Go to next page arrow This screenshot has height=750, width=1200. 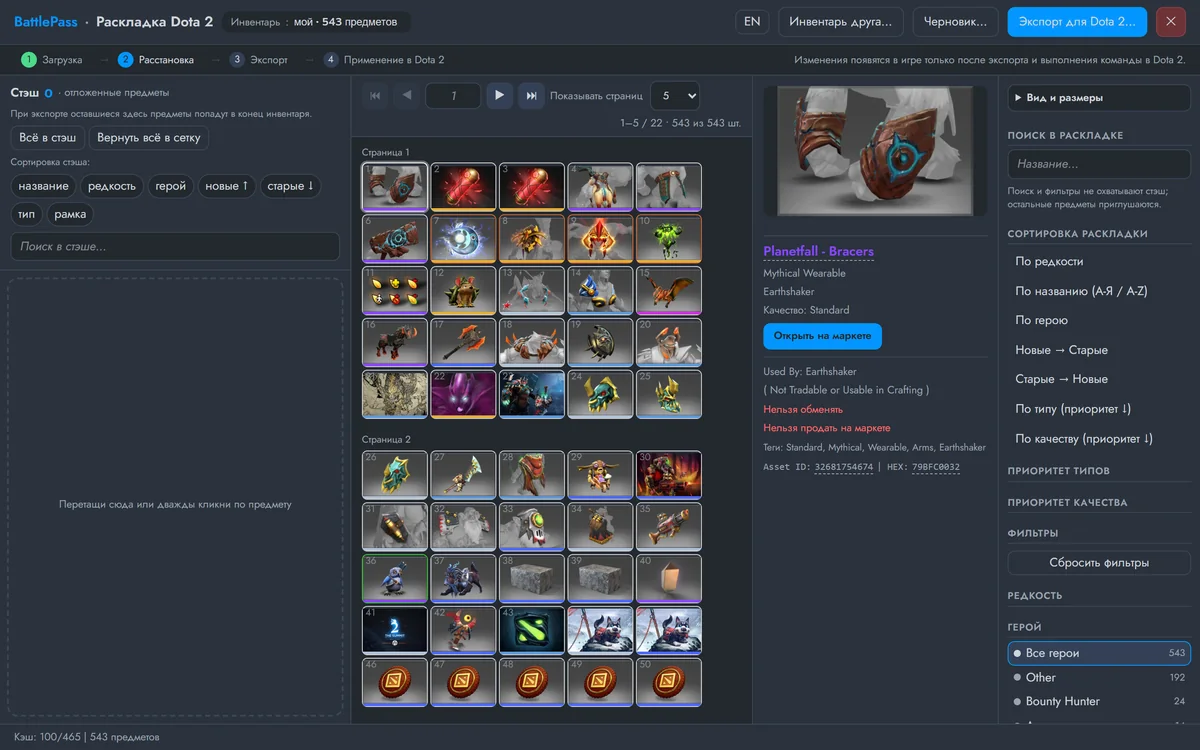(499, 96)
